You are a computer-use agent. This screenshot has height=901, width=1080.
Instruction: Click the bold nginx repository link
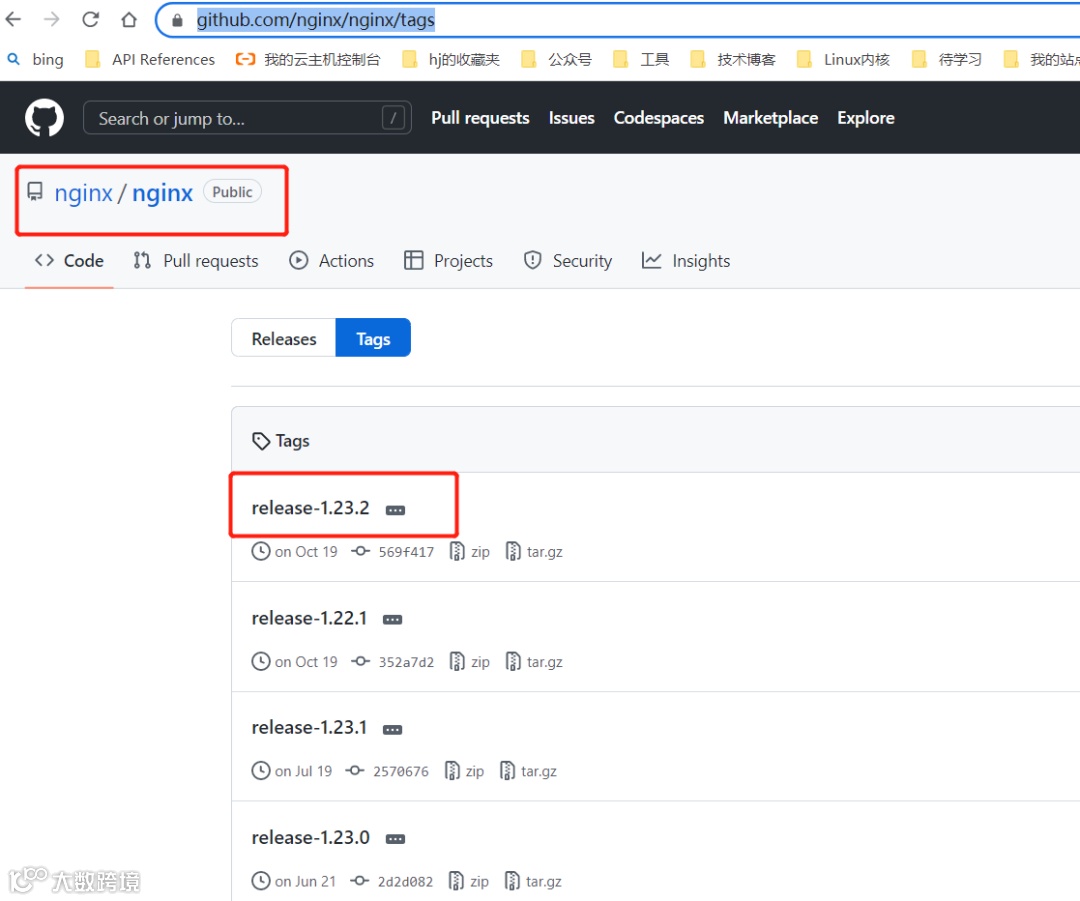coord(163,193)
